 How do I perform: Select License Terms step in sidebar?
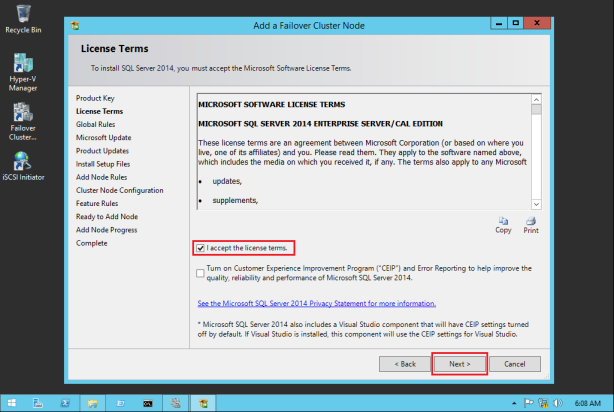tap(99, 111)
